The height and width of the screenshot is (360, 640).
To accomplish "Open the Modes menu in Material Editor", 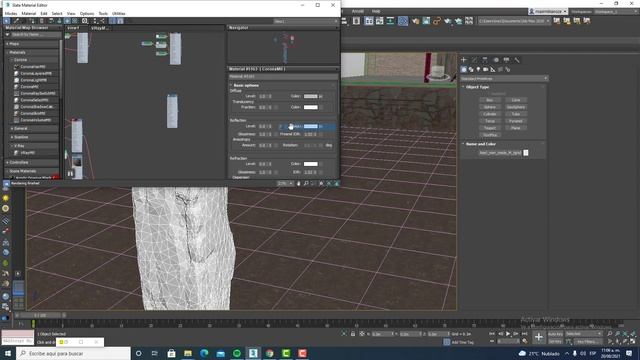I will (11, 13).
